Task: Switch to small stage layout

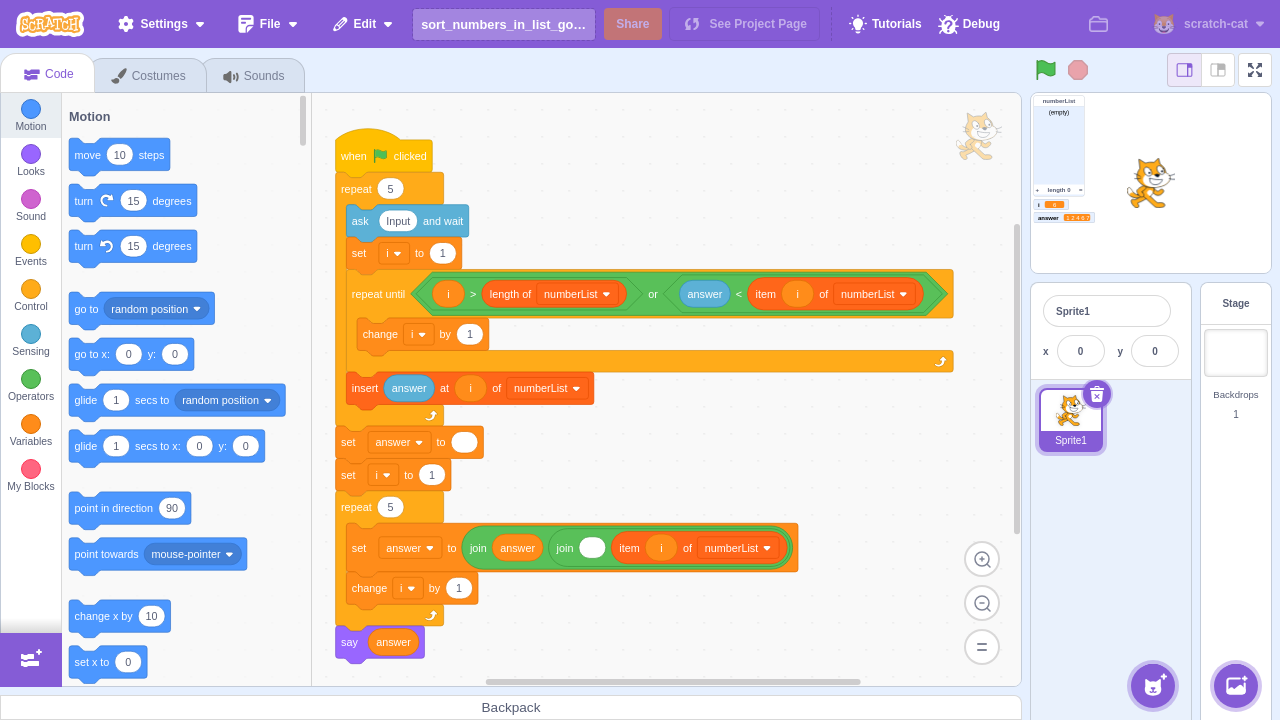Action: point(1185,70)
